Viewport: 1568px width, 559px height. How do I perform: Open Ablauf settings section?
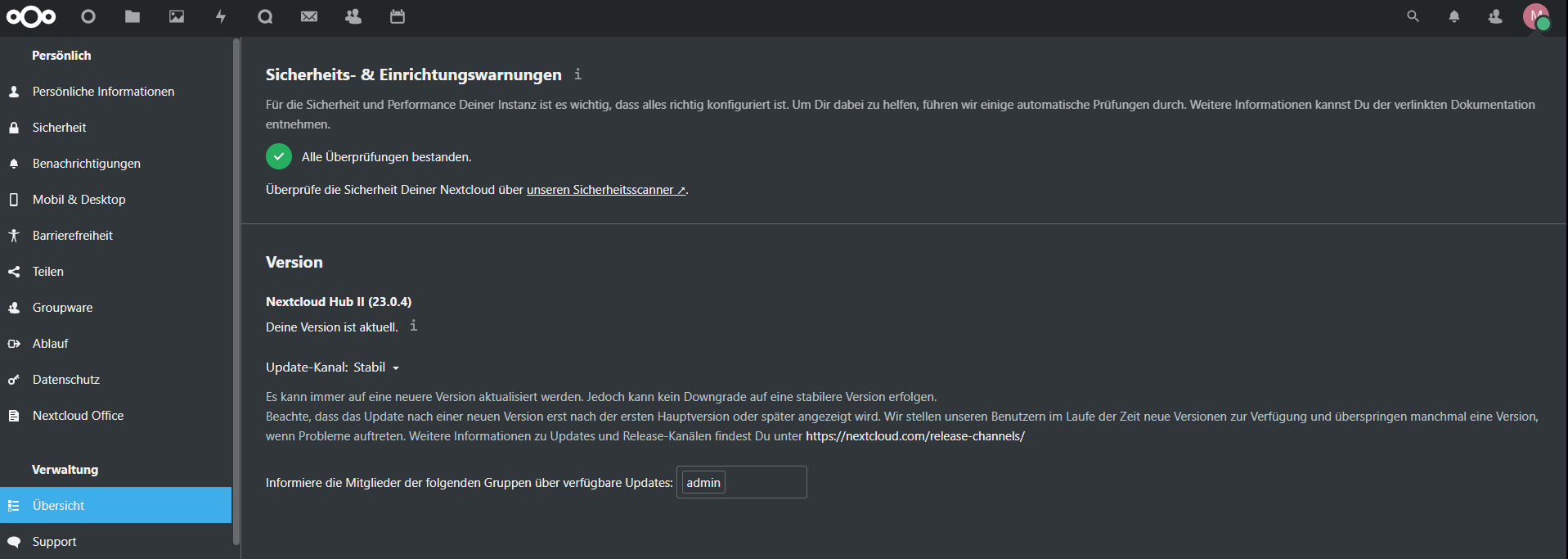pyautogui.click(x=116, y=344)
